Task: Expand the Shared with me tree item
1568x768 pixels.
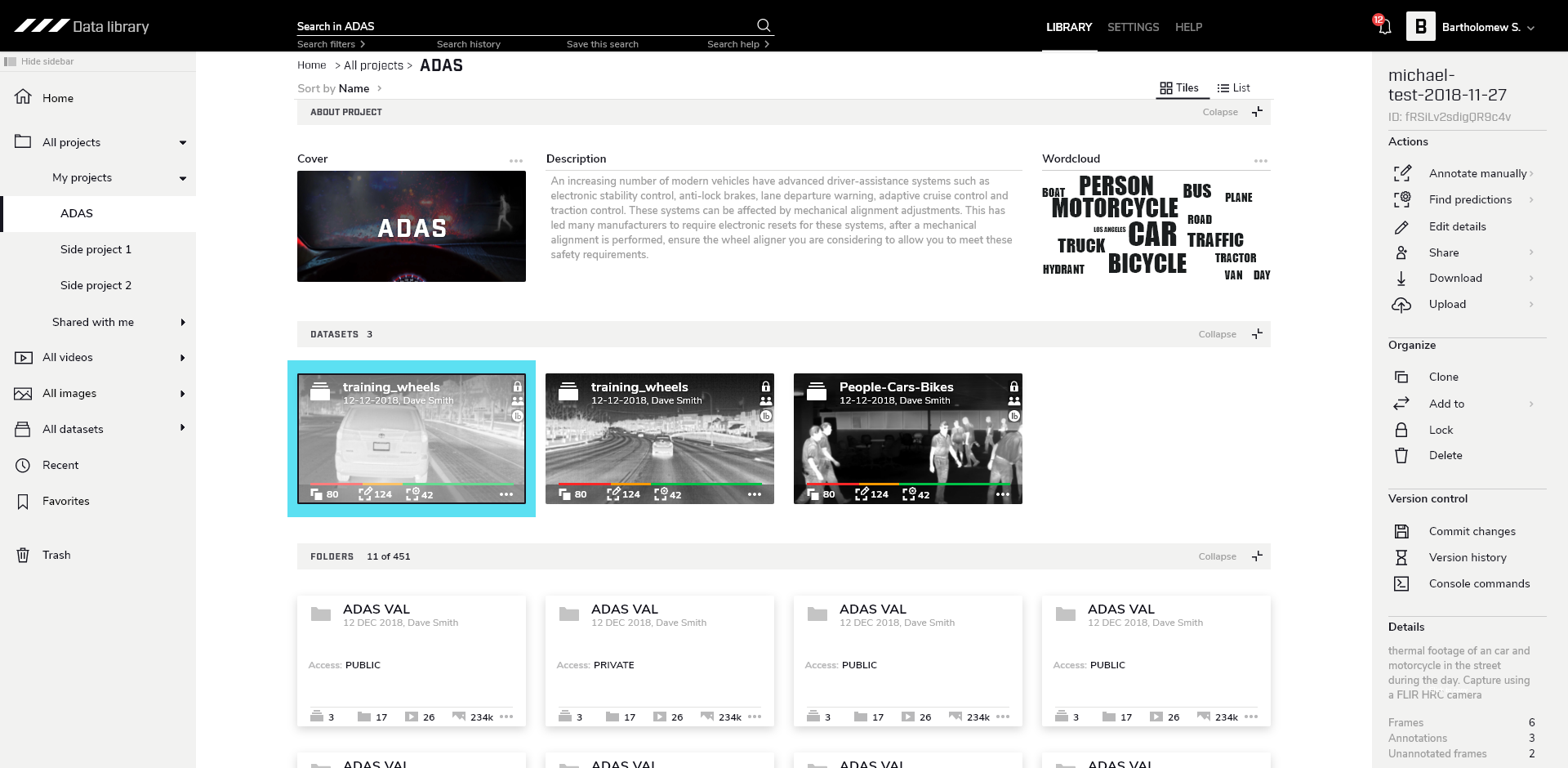Action: tap(183, 322)
